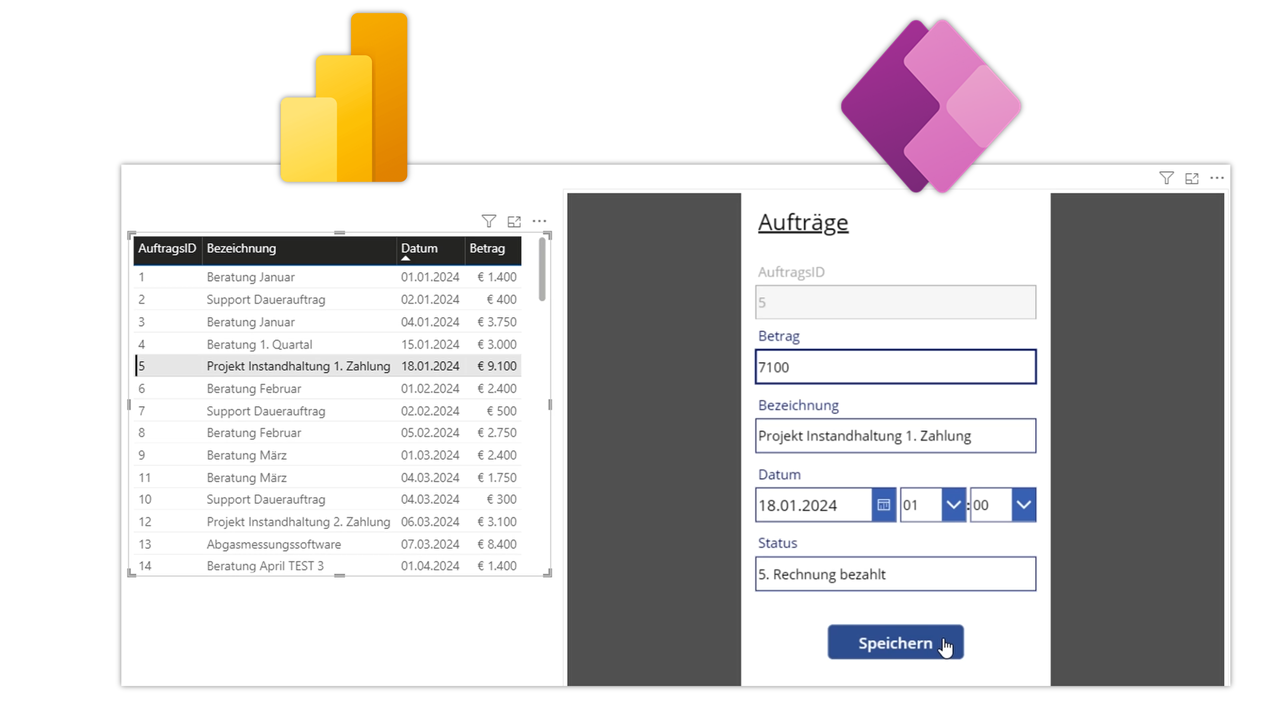Select 'Beratung Februar' in row 8
Screen dimensions: 1280x720
tap(254, 433)
